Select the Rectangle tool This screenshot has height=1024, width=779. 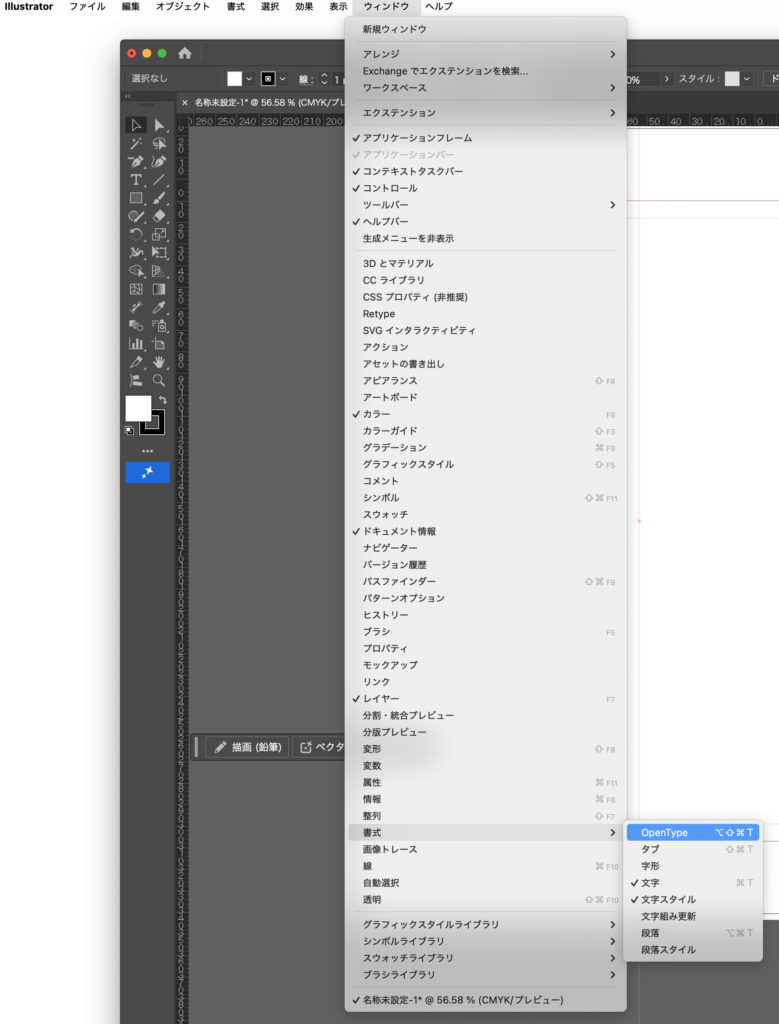coord(136,198)
